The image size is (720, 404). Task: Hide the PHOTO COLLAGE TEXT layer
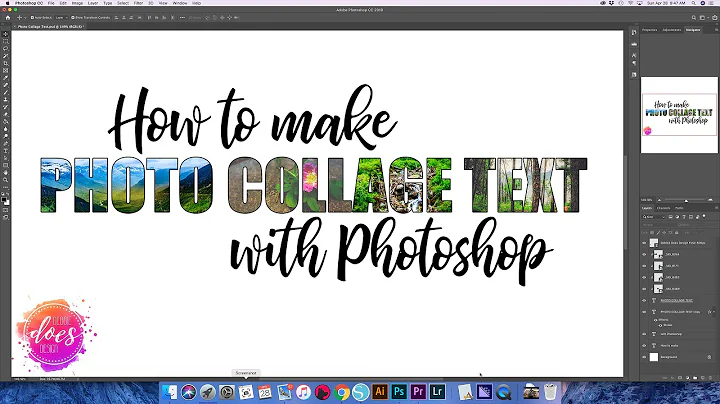(644, 300)
